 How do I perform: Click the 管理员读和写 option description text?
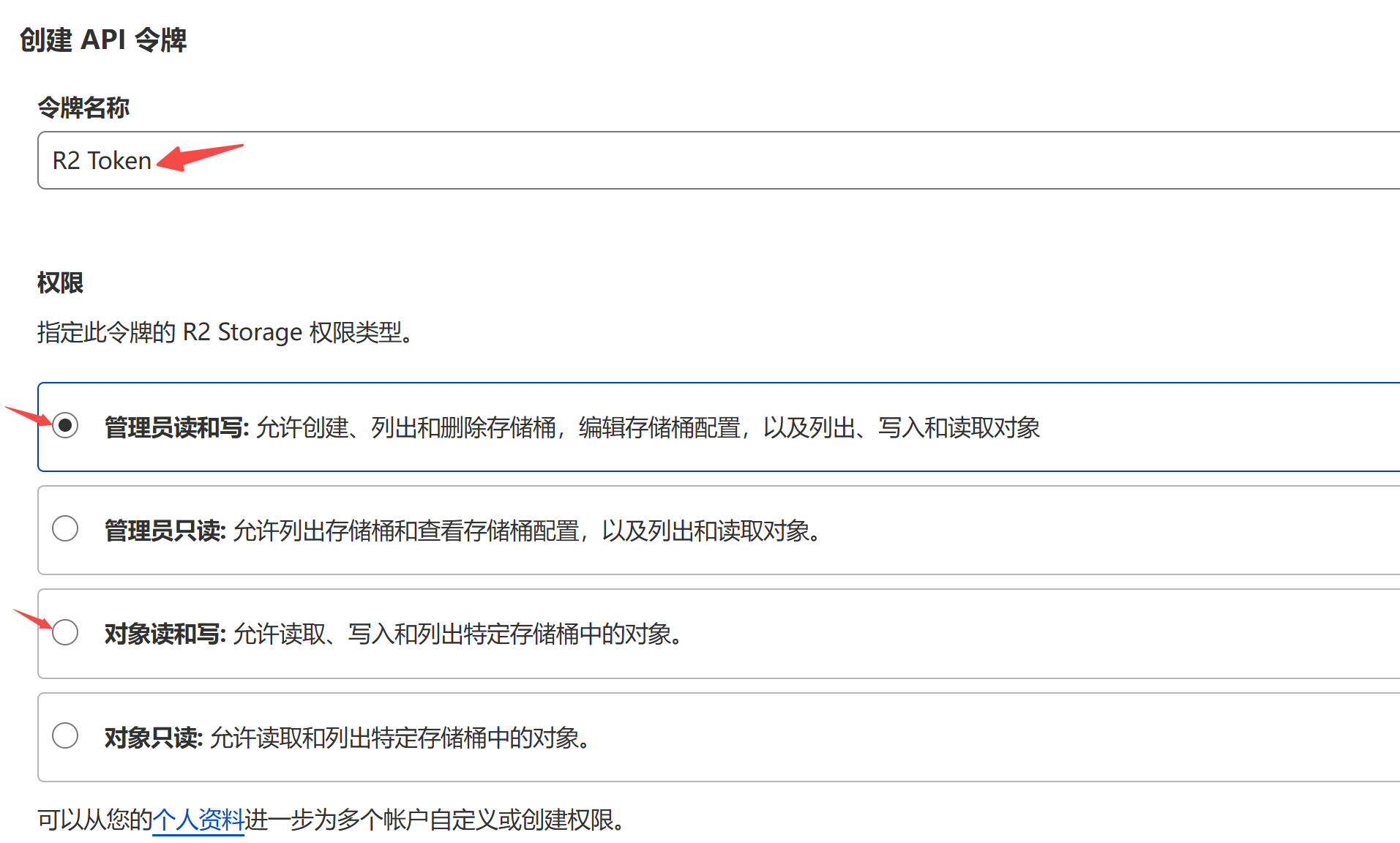point(648,427)
